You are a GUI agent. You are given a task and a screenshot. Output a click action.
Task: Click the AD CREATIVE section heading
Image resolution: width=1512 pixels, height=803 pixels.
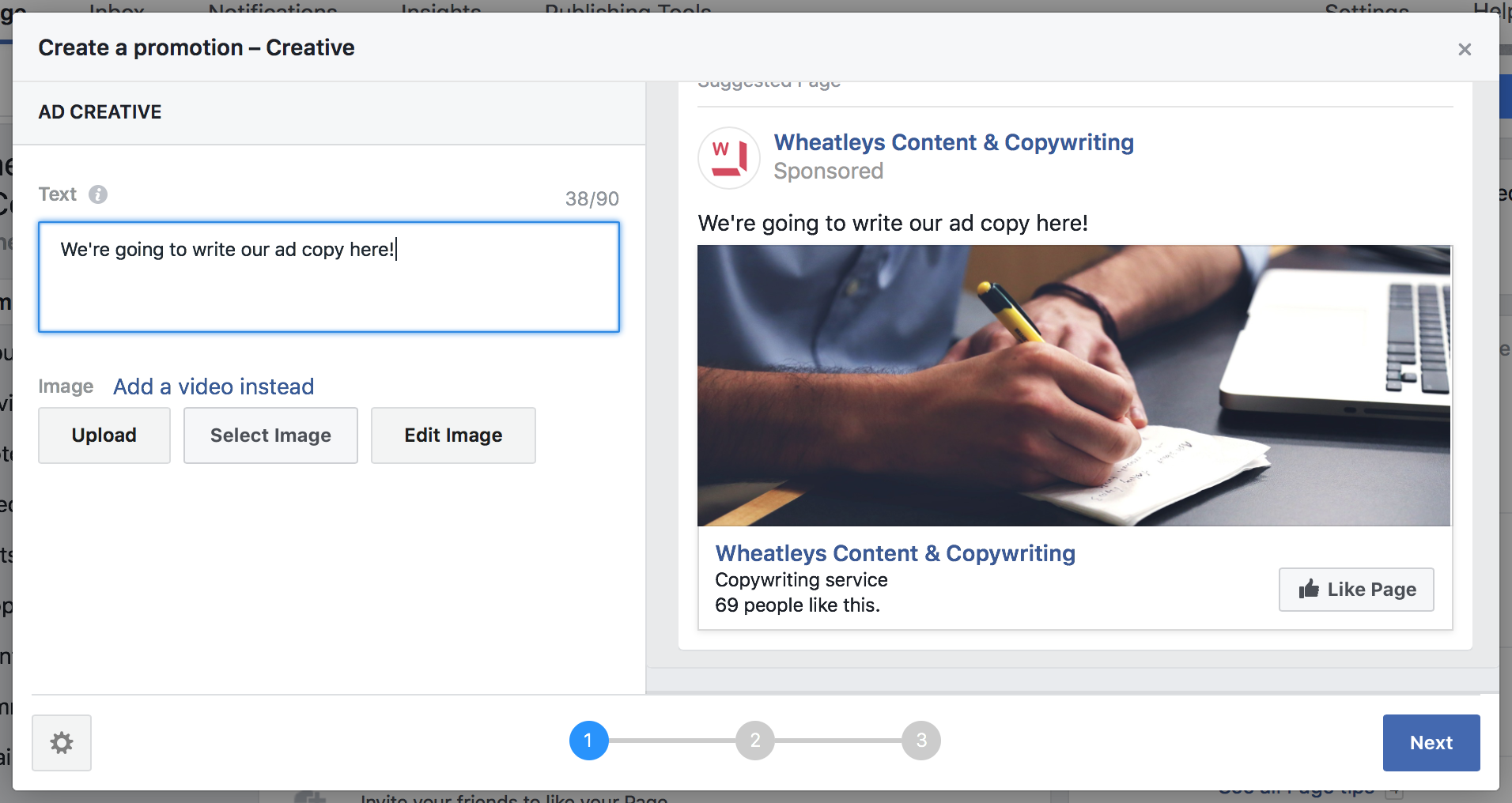100,112
